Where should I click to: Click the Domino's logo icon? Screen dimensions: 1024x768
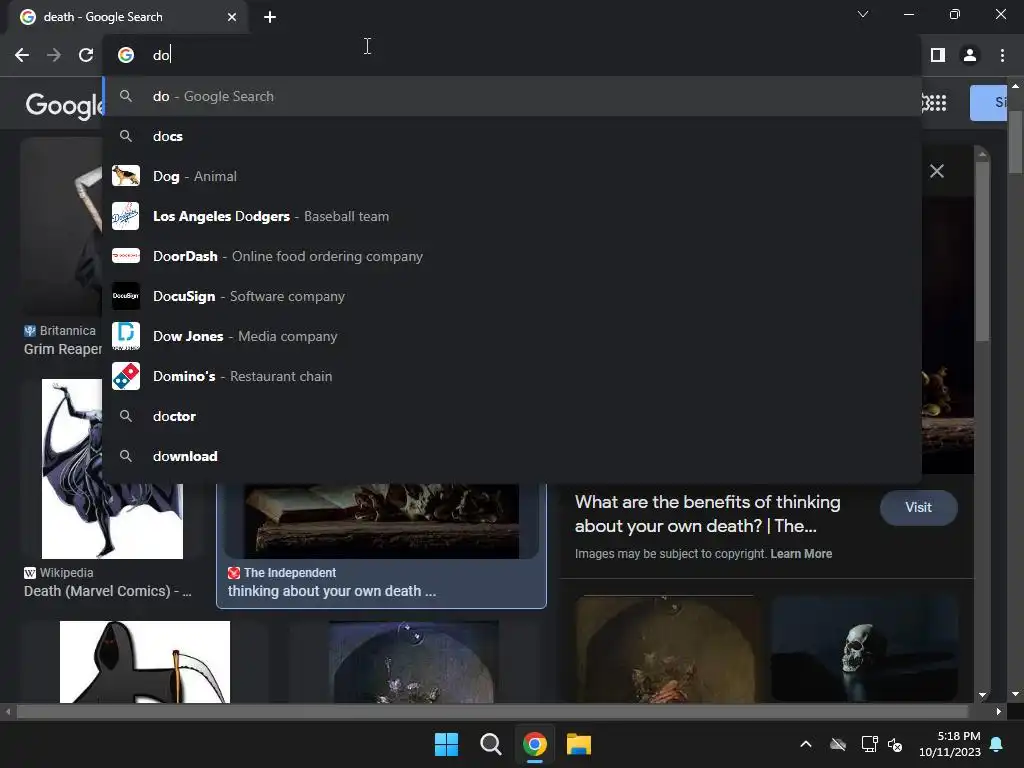pyautogui.click(x=125, y=376)
